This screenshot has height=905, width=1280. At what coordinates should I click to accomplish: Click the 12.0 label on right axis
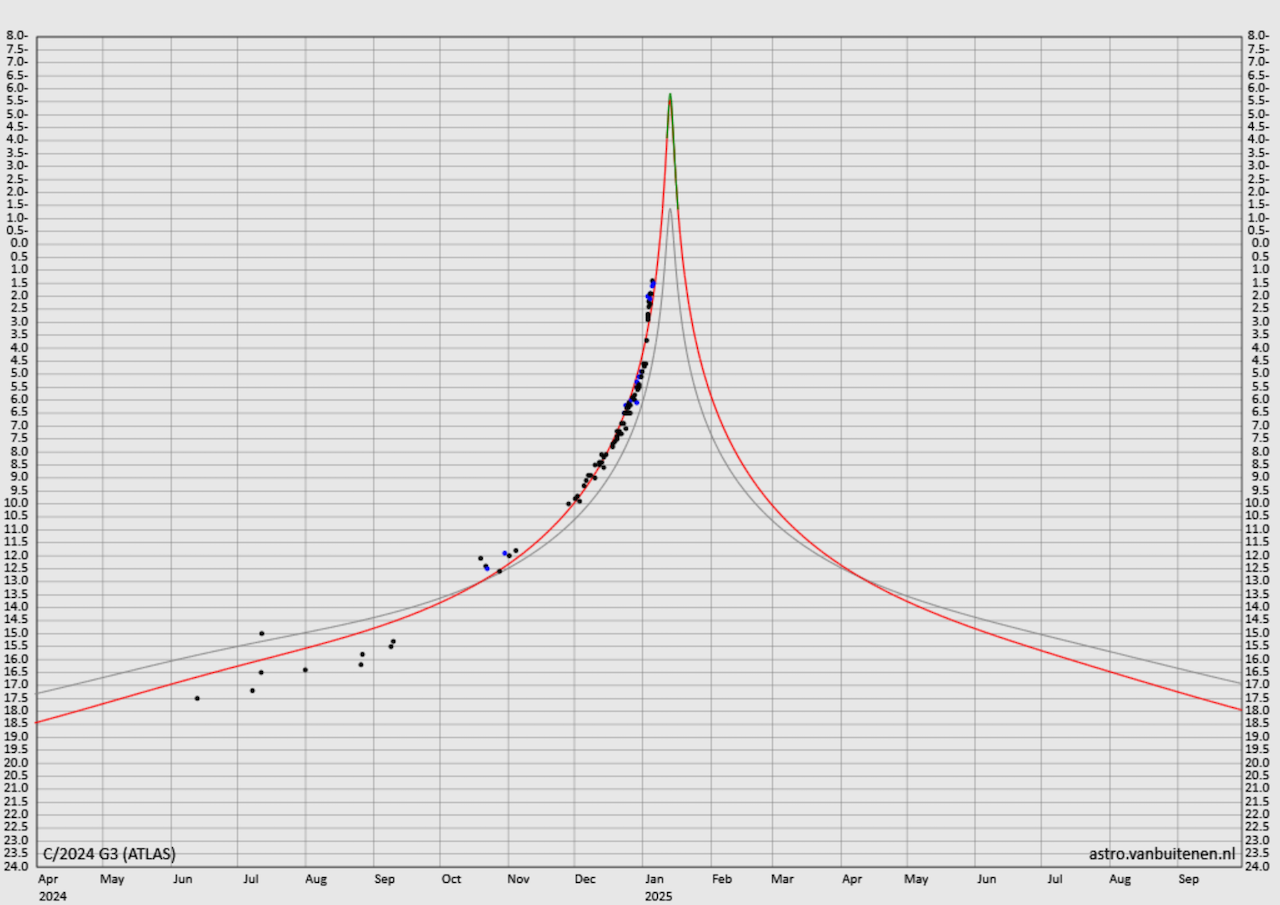1258,555
